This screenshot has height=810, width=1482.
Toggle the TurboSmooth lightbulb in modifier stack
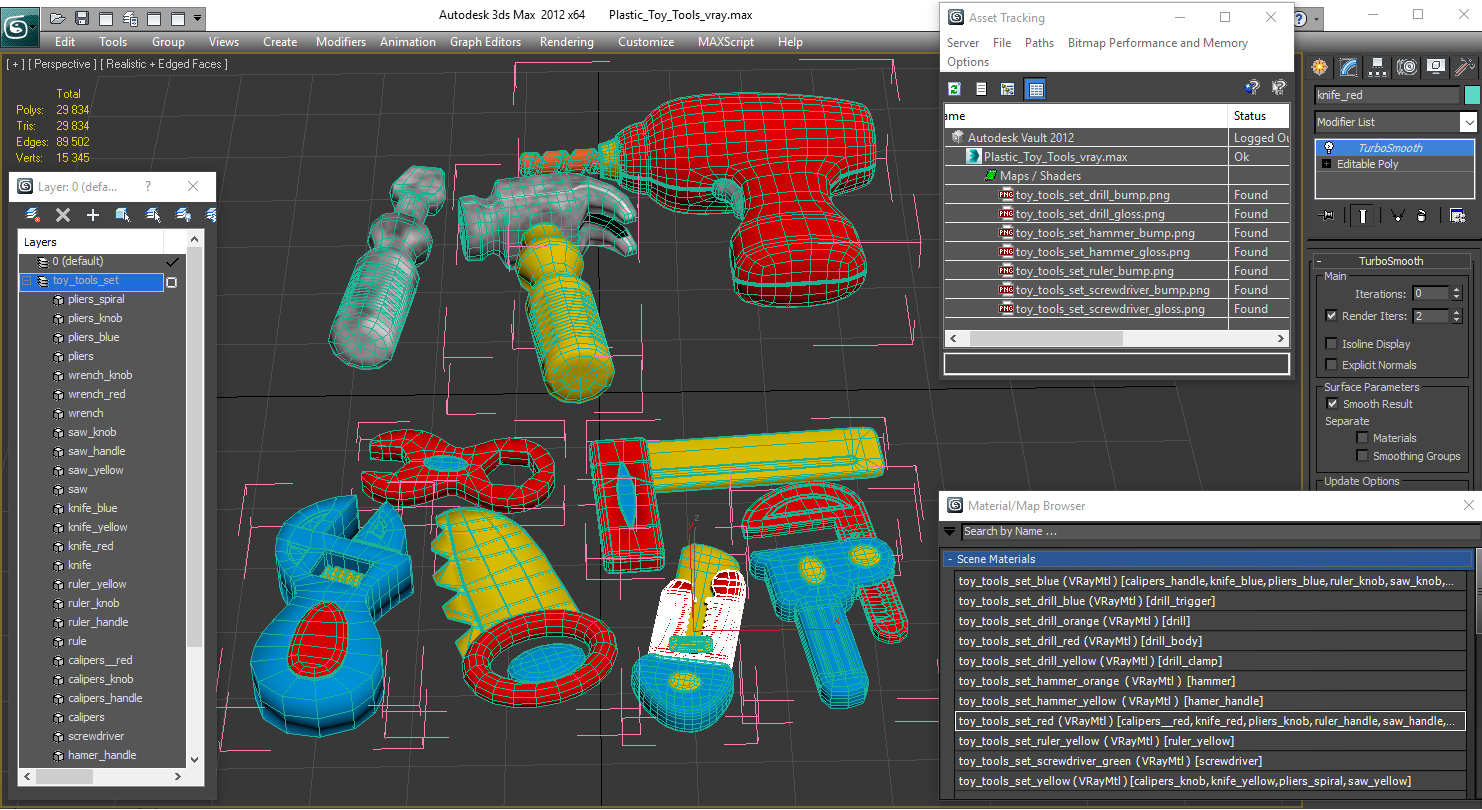[x=1329, y=148]
